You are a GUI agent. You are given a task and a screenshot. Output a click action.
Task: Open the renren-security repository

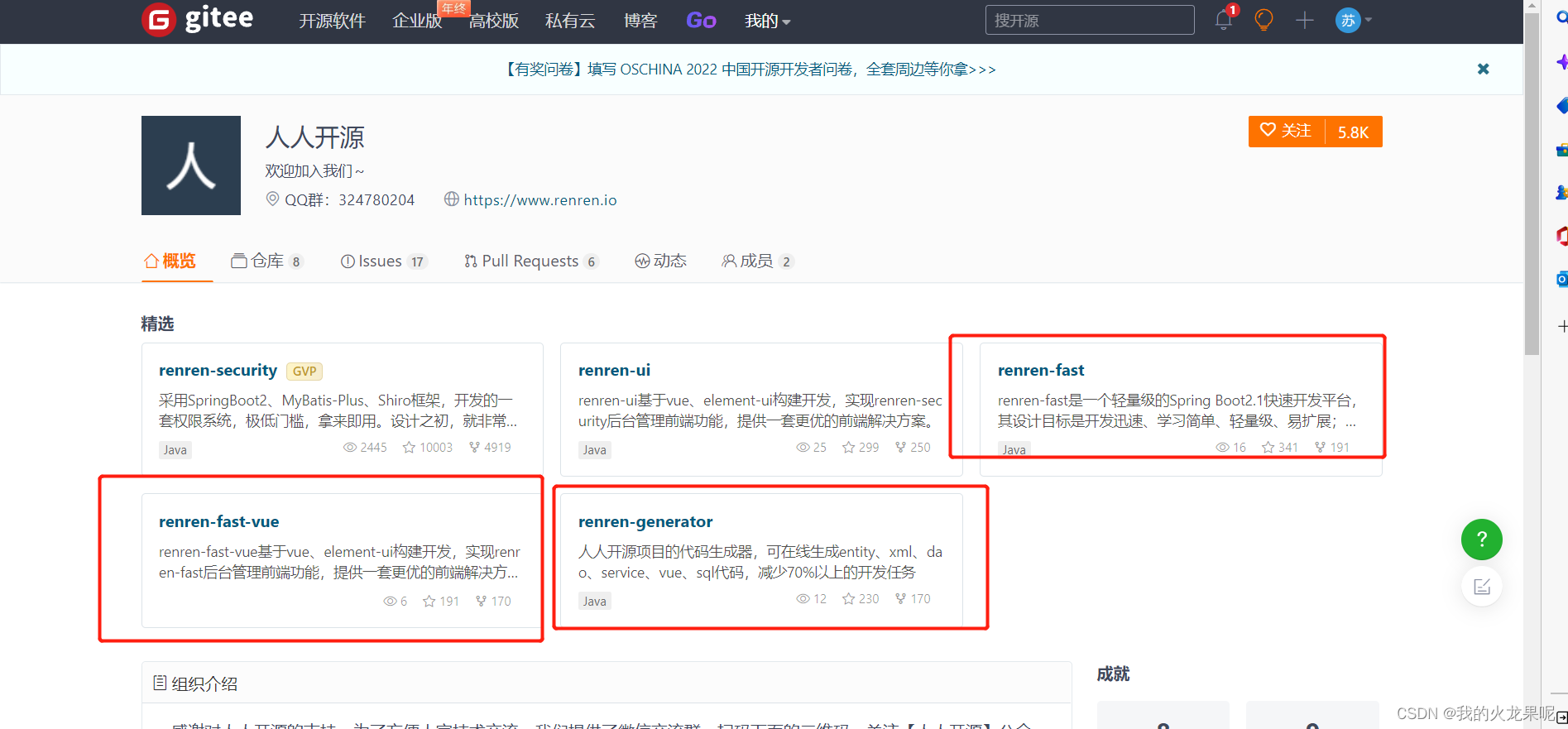click(x=218, y=370)
